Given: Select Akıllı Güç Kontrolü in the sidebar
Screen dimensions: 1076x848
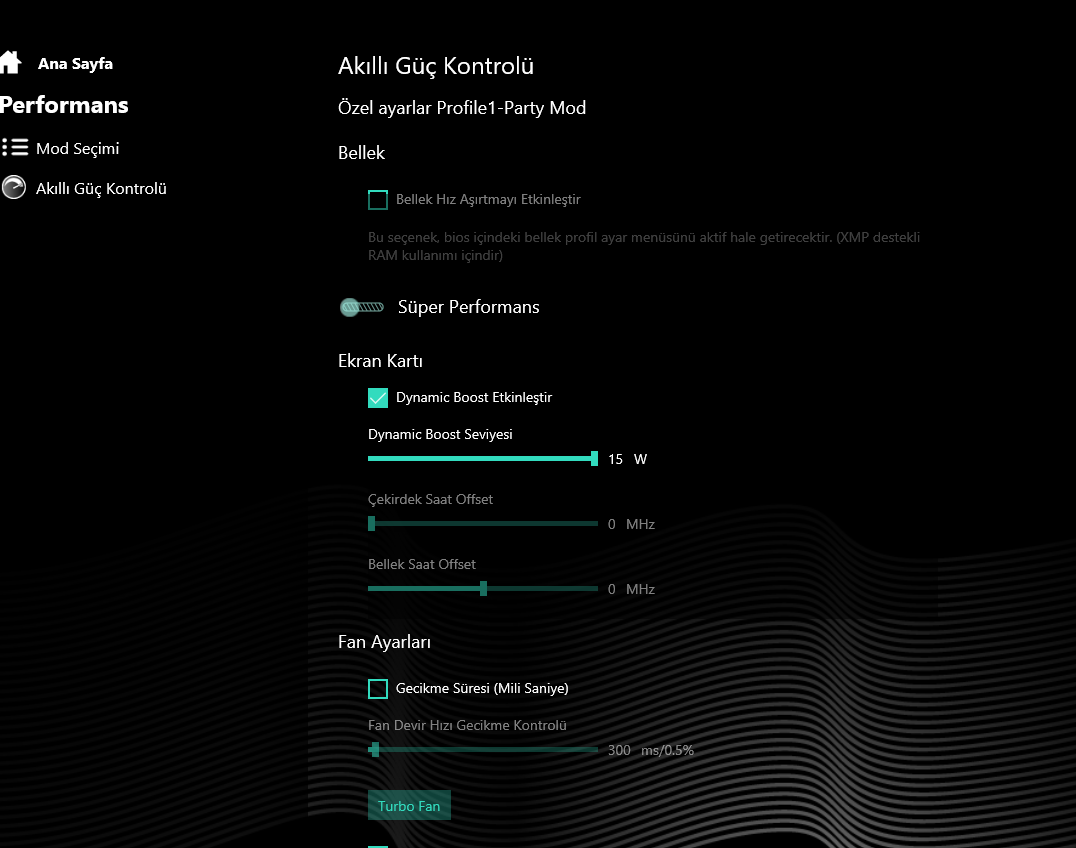Looking at the screenshot, I should point(101,189).
